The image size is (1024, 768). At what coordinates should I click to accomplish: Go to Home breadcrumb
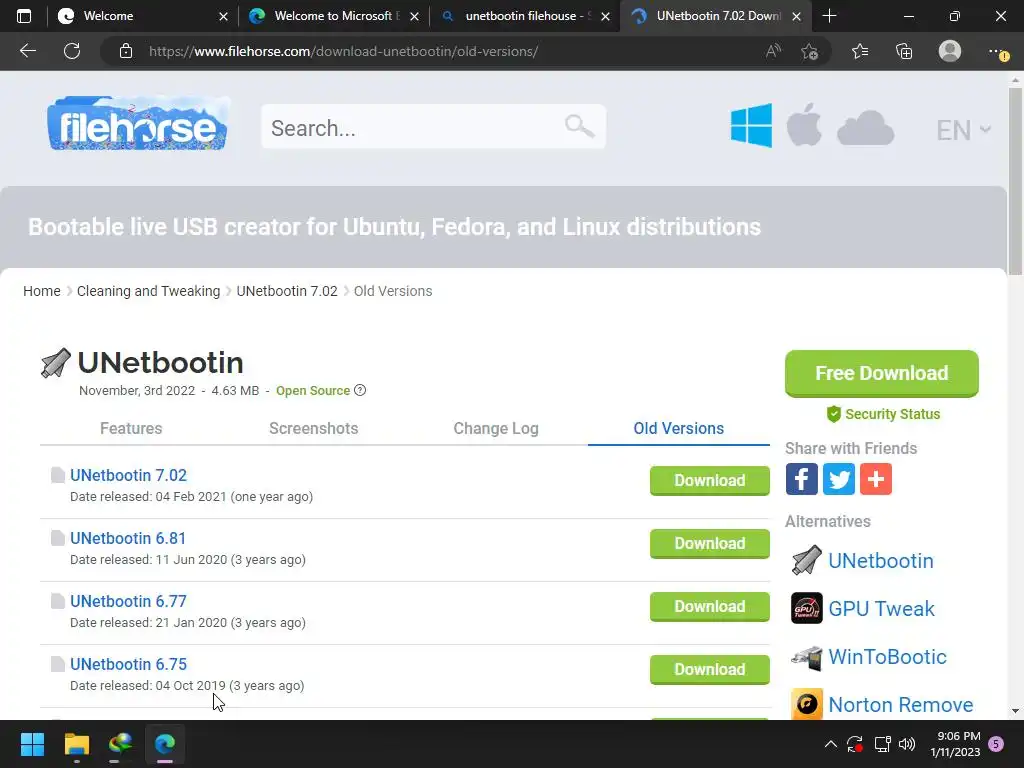click(x=42, y=291)
